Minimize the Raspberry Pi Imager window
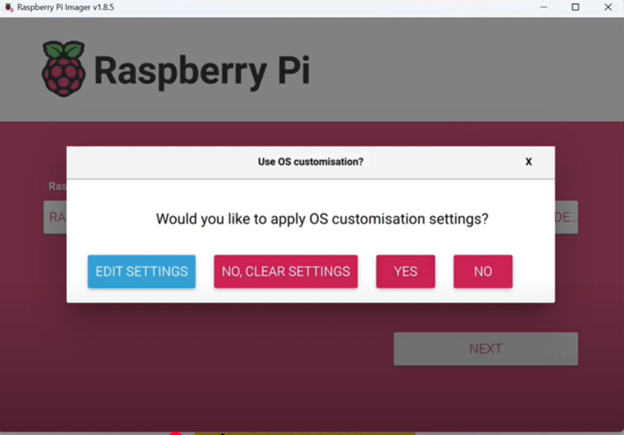Screen dimensions: 624x435 tap(544, 7)
